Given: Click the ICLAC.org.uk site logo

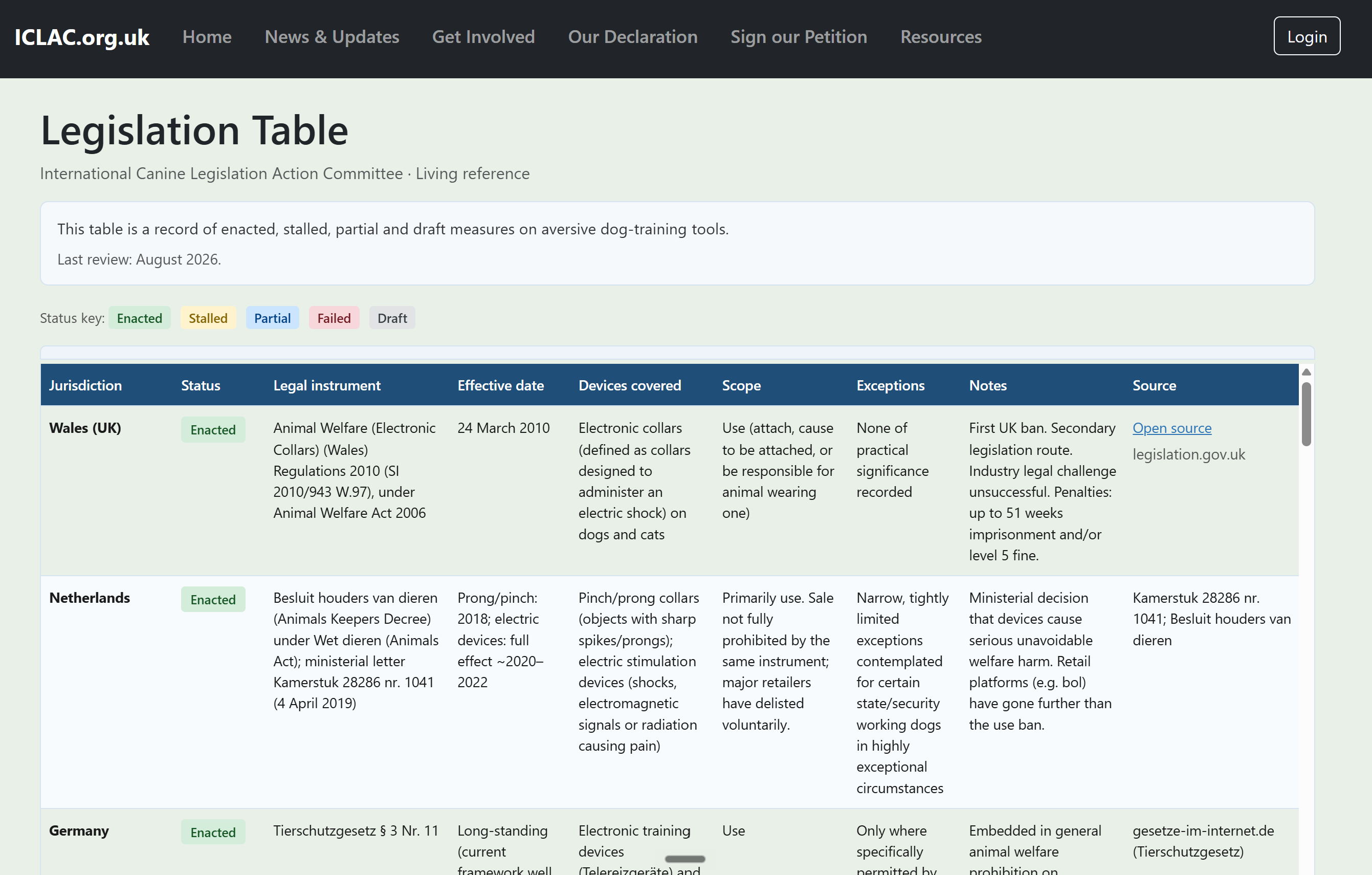Looking at the screenshot, I should (82, 37).
